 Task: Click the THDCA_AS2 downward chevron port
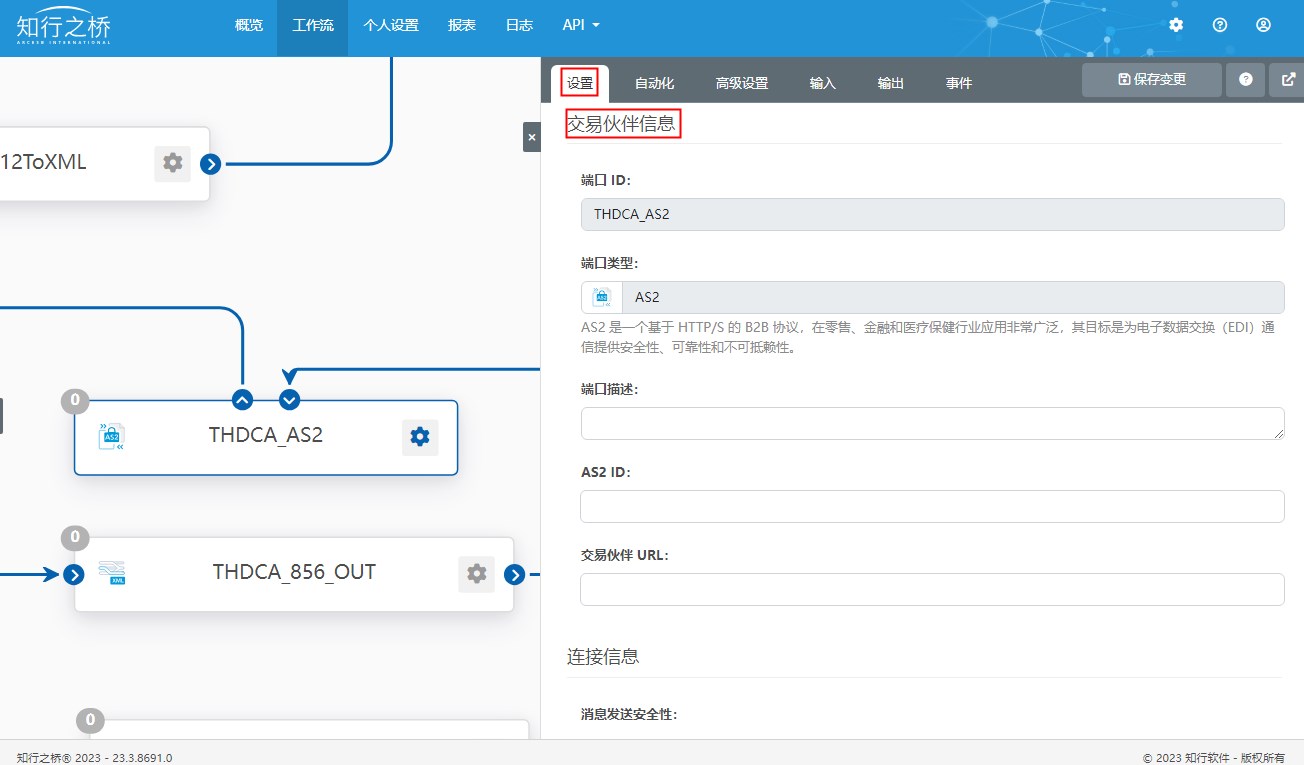[289, 400]
